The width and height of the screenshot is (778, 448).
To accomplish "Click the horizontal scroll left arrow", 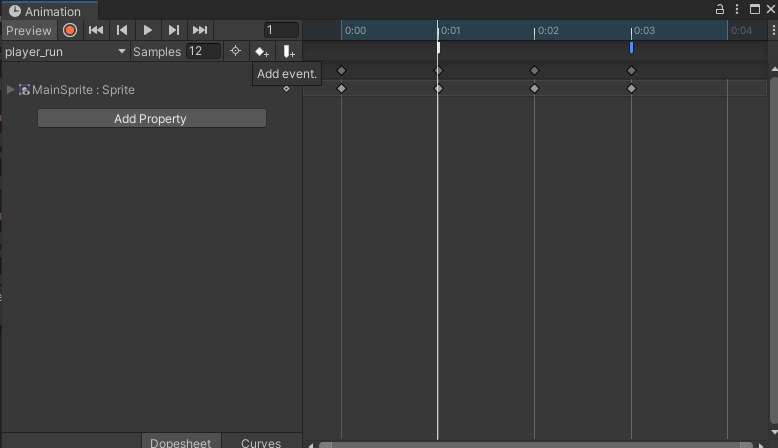I will coord(311,445).
